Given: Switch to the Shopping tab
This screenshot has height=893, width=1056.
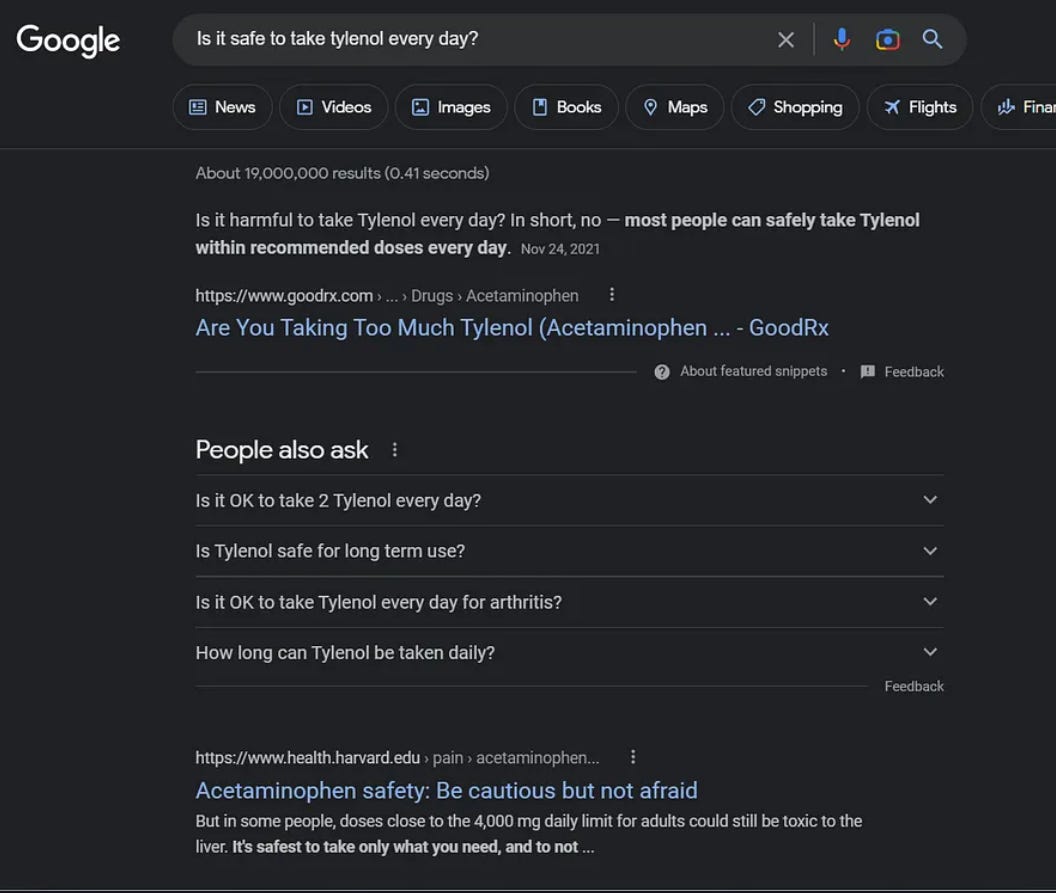Looking at the screenshot, I should (x=795, y=107).
